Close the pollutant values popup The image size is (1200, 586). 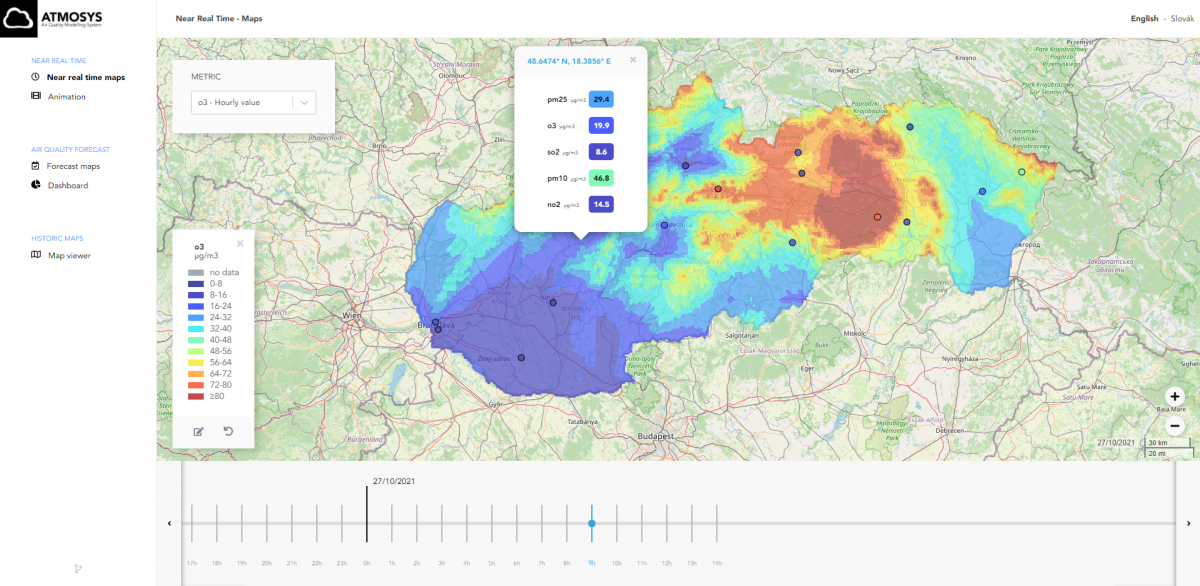click(x=632, y=60)
